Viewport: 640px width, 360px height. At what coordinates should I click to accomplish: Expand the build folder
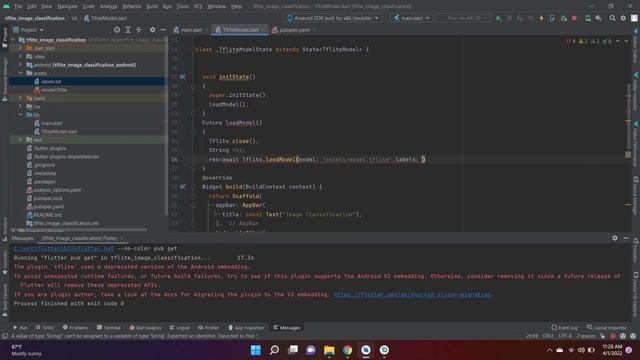pyautogui.click(x=21, y=98)
